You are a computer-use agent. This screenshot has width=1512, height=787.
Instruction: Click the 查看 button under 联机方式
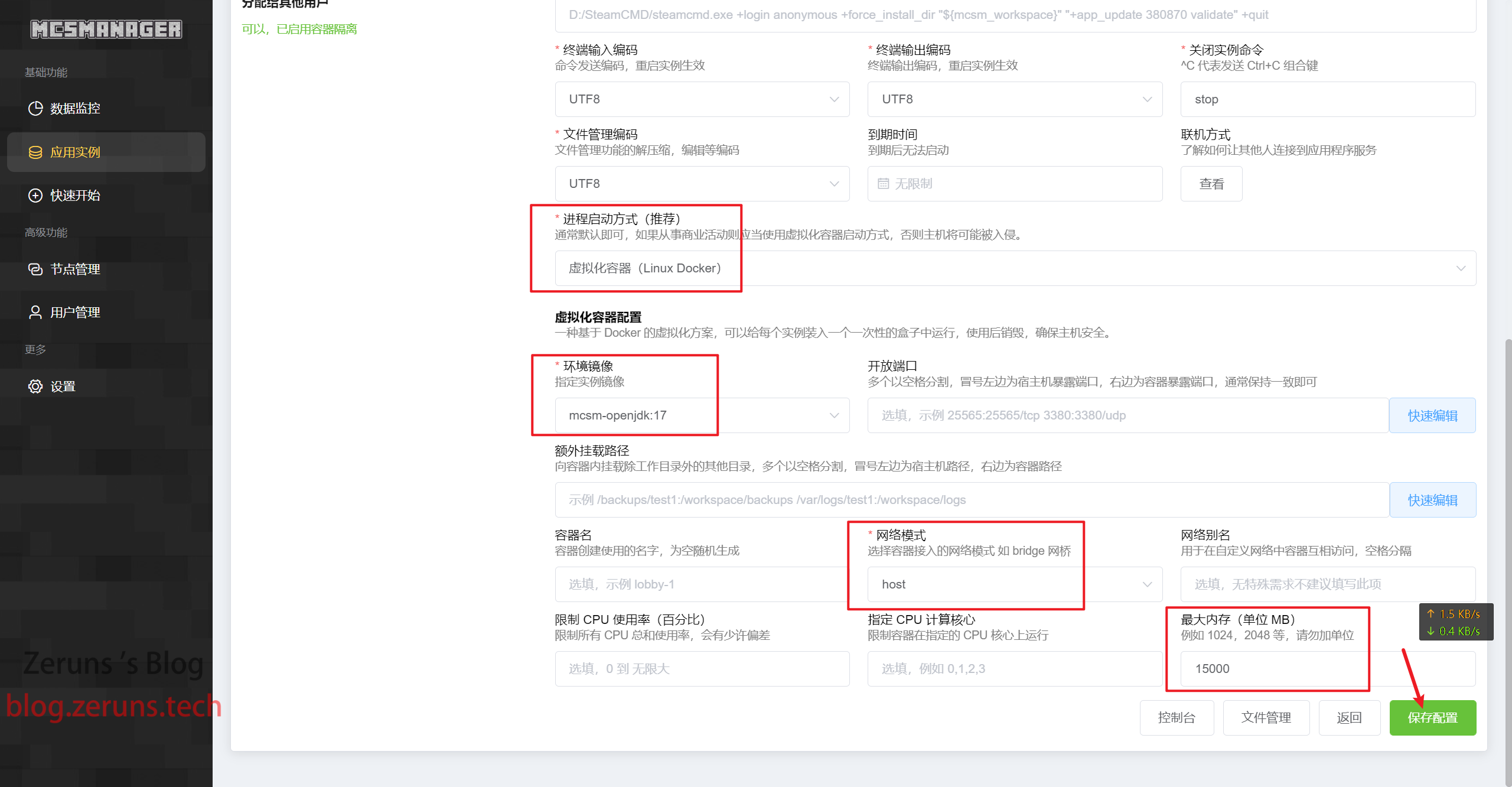coord(1211,184)
